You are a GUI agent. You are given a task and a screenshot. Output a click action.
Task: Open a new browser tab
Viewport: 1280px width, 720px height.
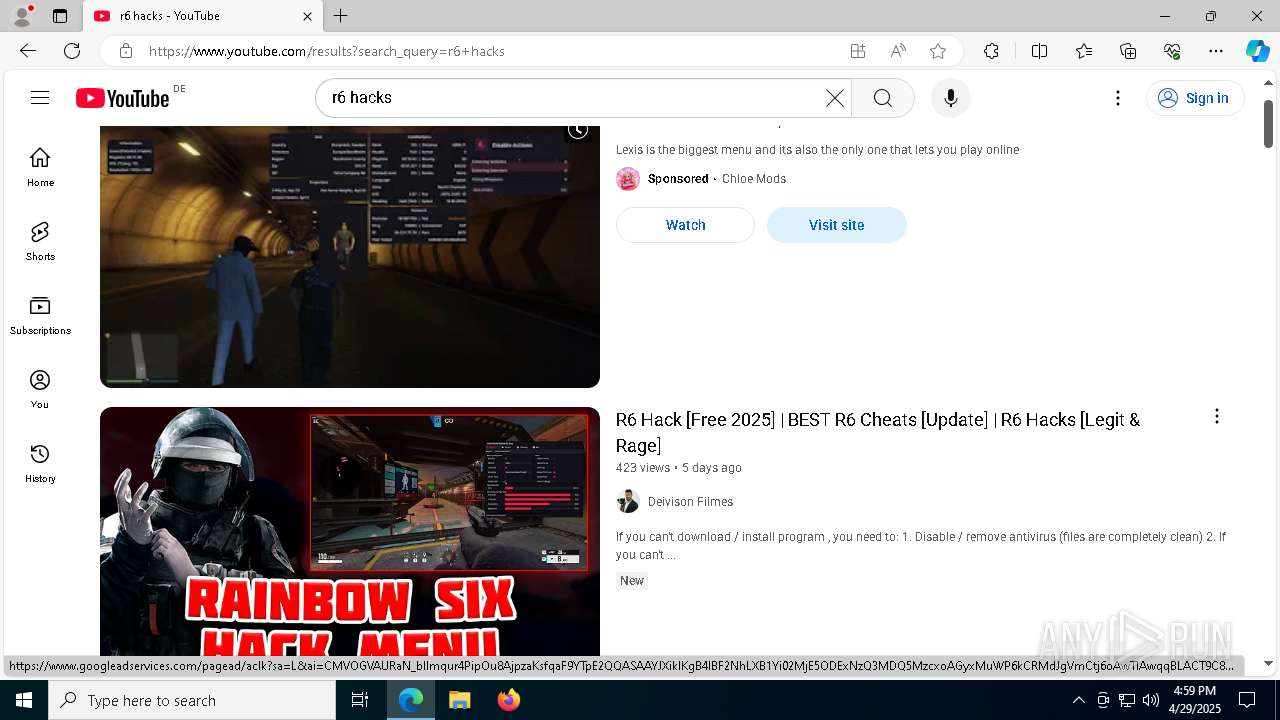(341, 16)
